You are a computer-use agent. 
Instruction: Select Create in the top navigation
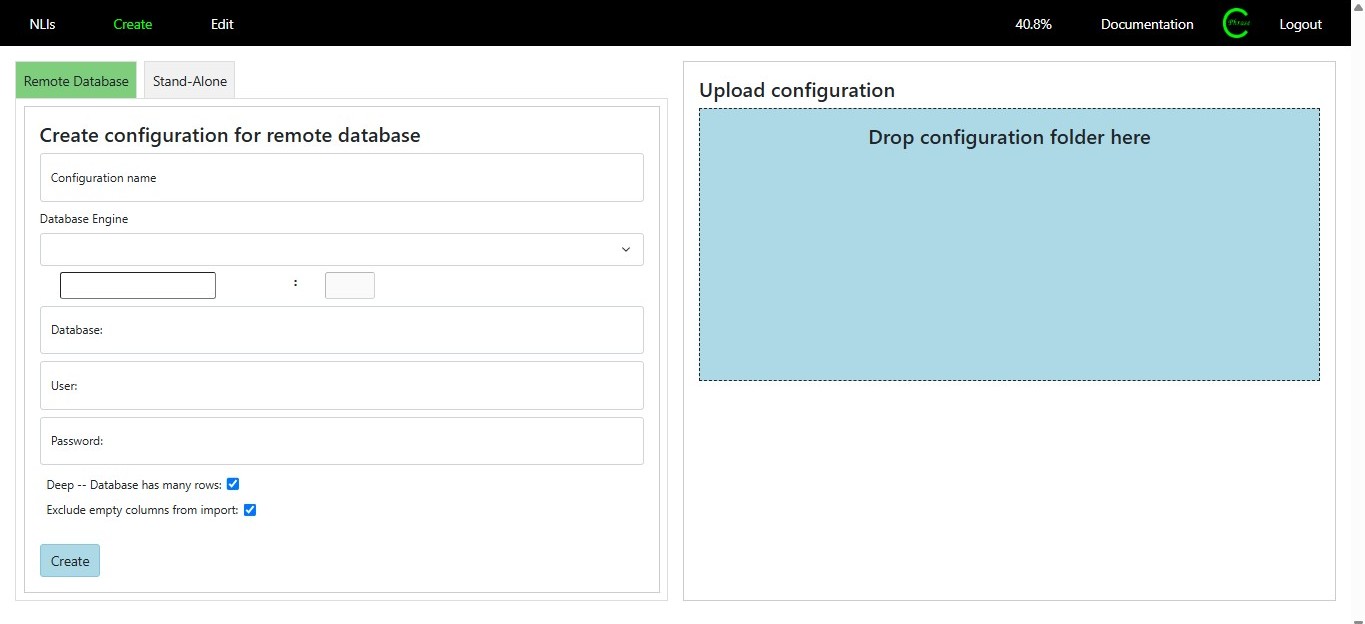coord(132,24)
